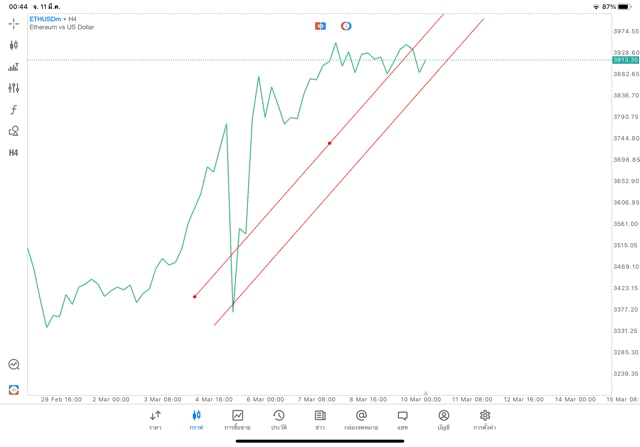Toggle the circular red-blue chart button
The width and height of the screenshot is (640, 447).
tap(346, 26)
